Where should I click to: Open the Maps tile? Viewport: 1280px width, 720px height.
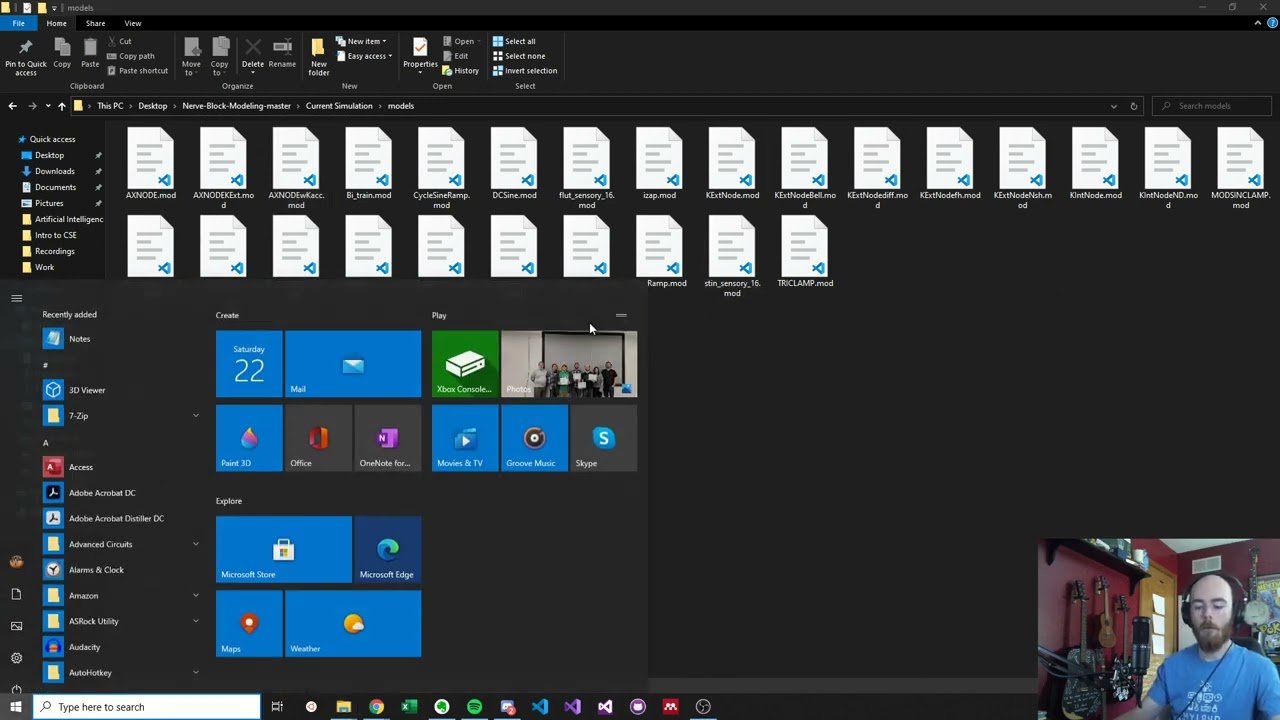[249, 624]
